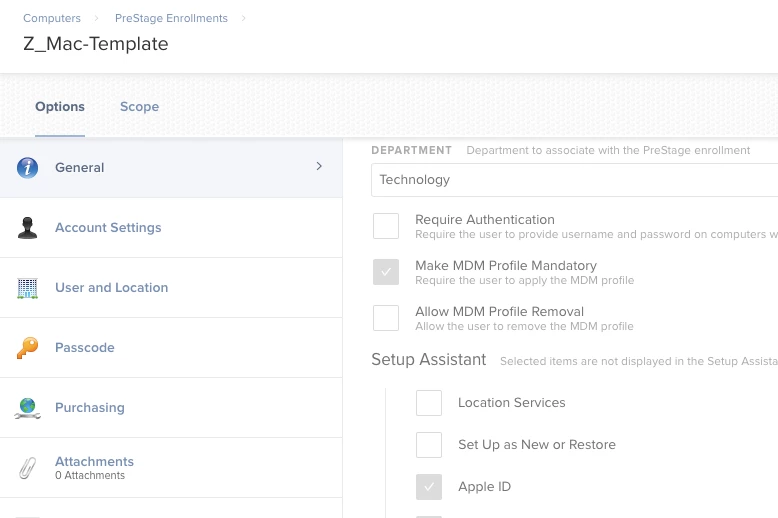Check Allow MDM Profile Removal
This screenshot has width=778, height=518.
coord(386,318)
